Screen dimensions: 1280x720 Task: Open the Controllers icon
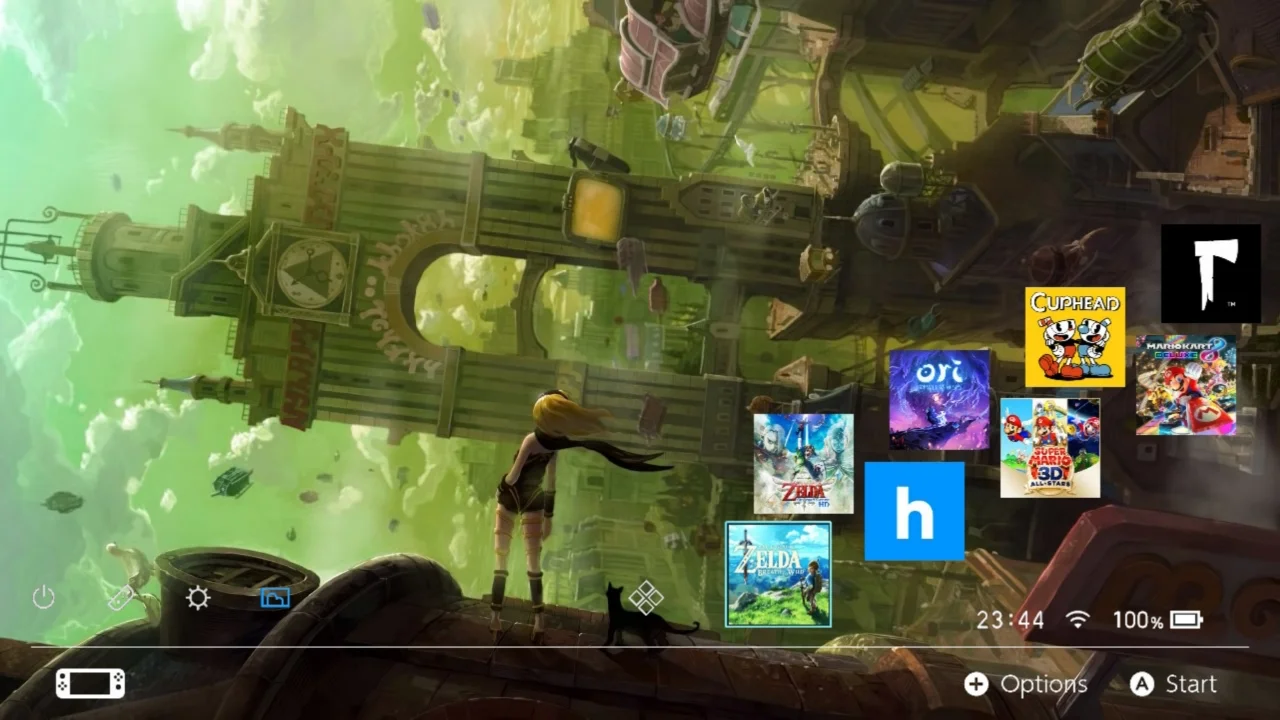tap(121, 598)
